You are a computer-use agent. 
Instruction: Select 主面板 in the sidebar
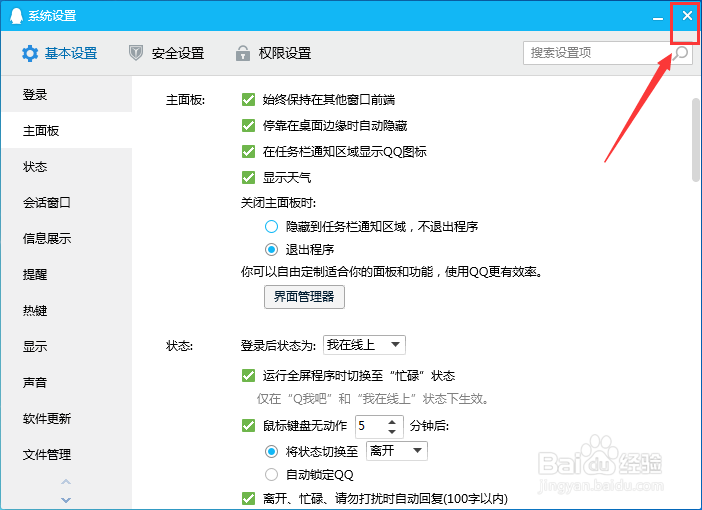[x=67, y=130]
